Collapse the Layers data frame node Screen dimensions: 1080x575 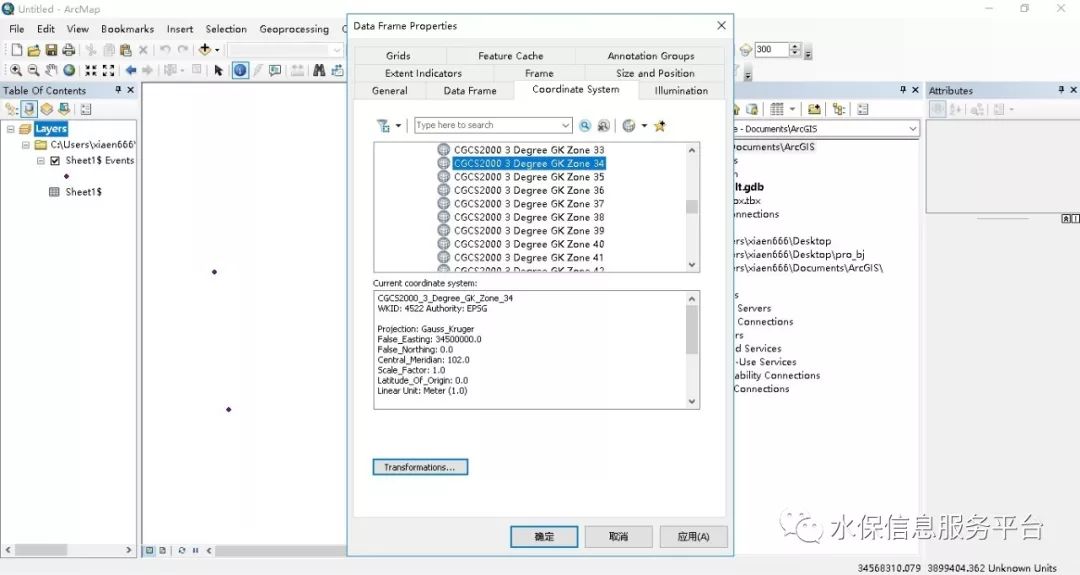[11, 129]
